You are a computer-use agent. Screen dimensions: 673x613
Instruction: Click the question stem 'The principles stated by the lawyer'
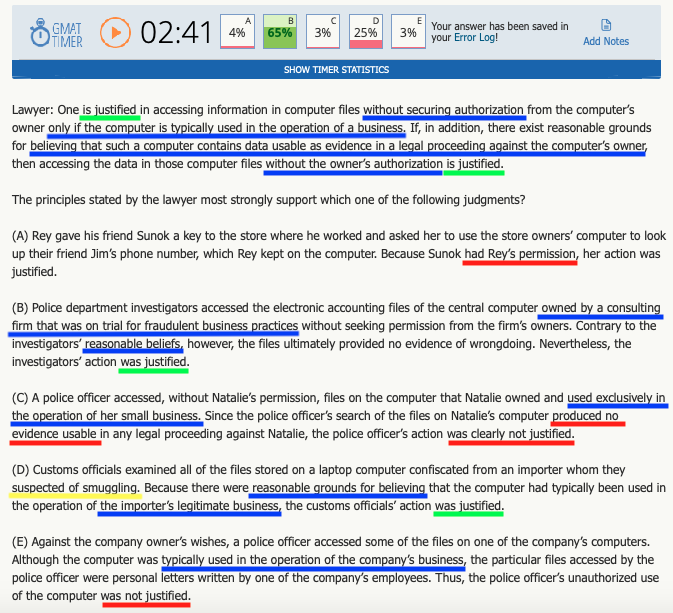[x=268, y=200]
